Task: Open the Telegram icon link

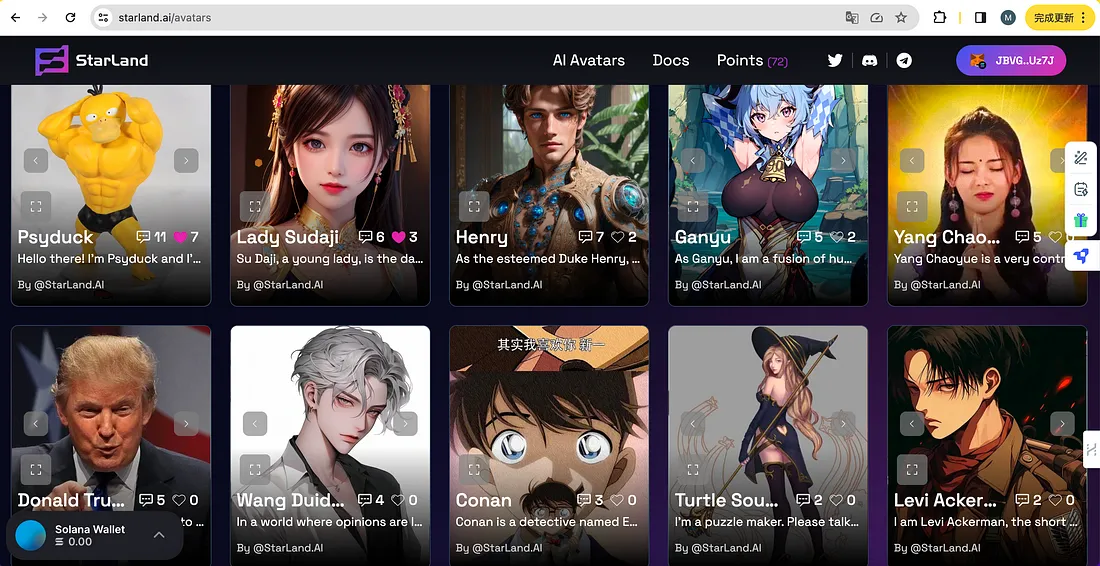Action: pyautogui.click(x=904, y=60)
